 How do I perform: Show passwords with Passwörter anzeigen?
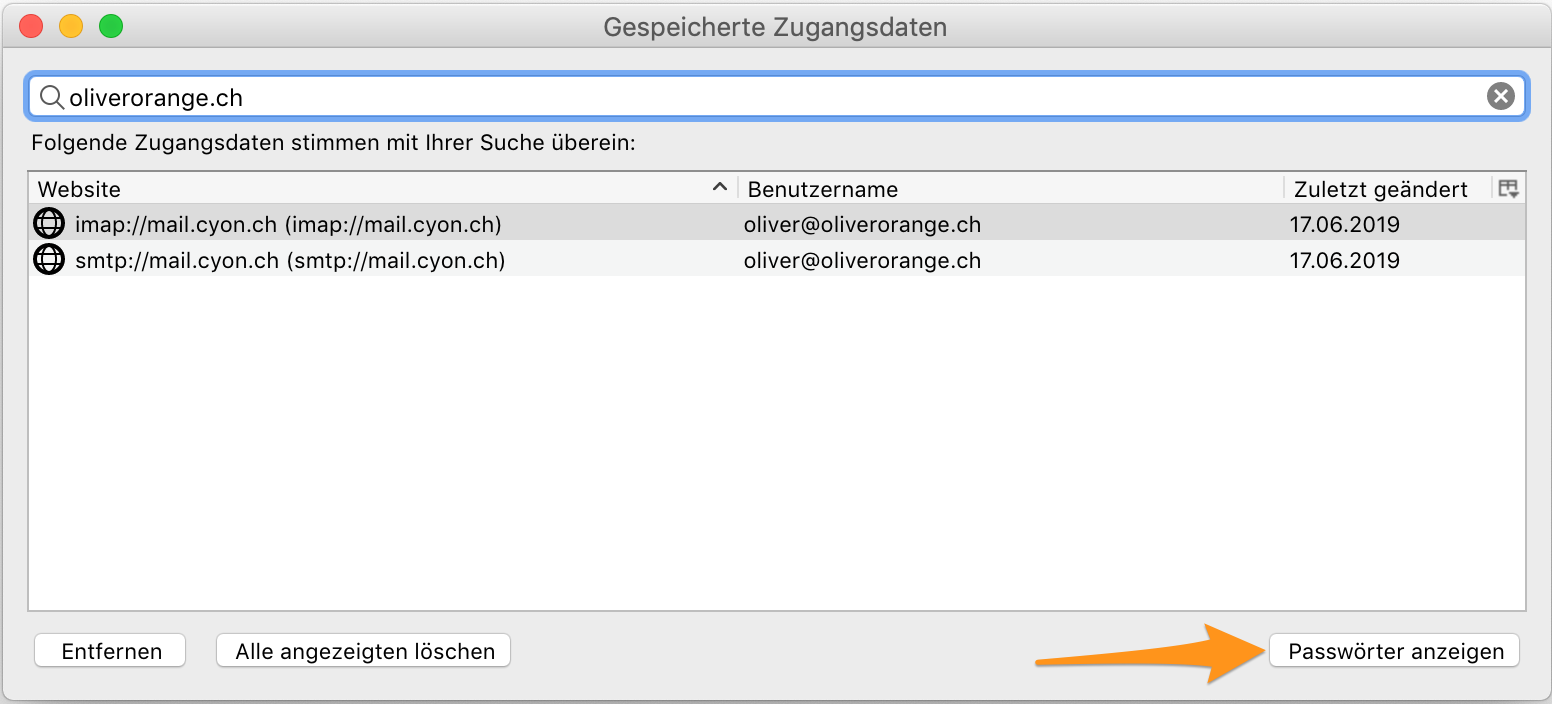point(1395,651)
